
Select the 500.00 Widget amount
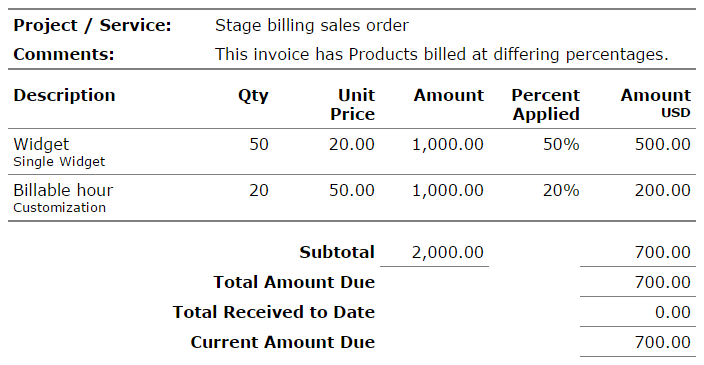[x=663, y=144]
